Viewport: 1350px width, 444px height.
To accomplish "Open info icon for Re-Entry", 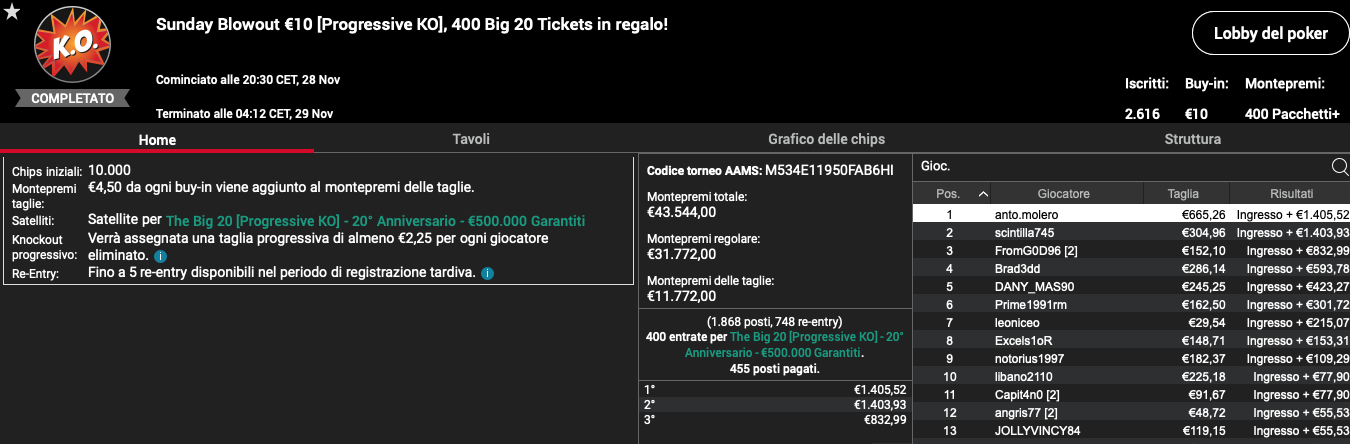I will coord(487,273).
